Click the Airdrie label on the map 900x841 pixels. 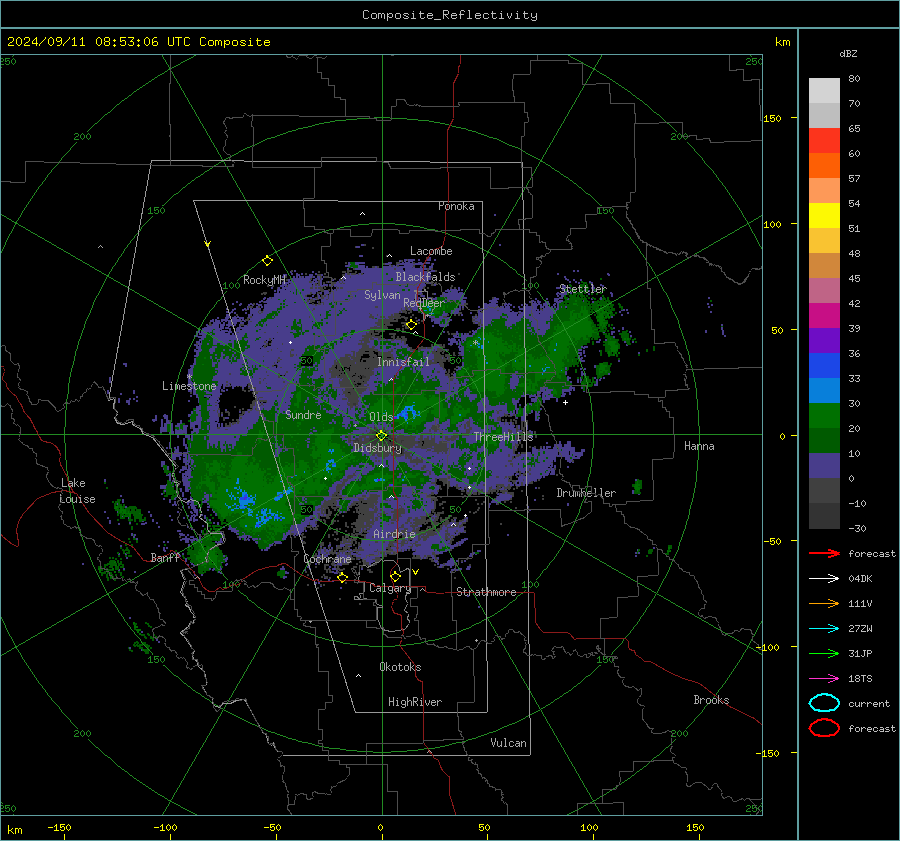[x=394, y=534]
